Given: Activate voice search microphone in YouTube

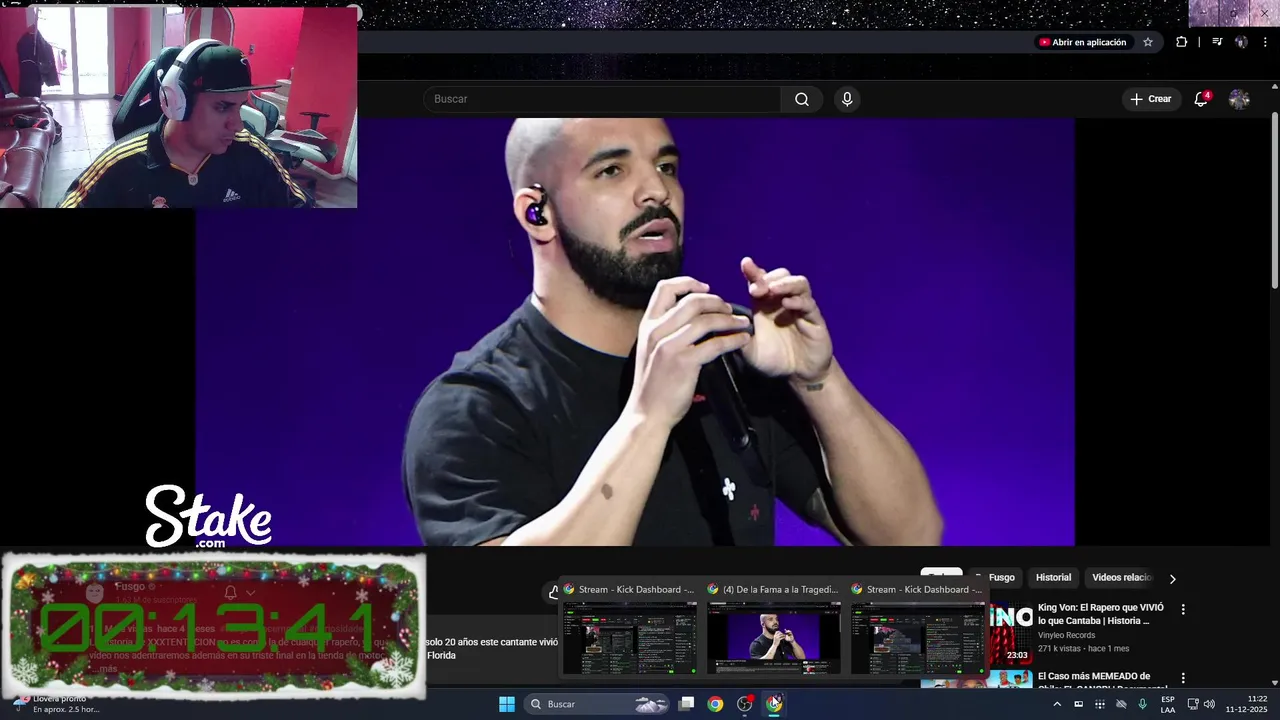Looking at the screenshot, I should pos(847,99).
